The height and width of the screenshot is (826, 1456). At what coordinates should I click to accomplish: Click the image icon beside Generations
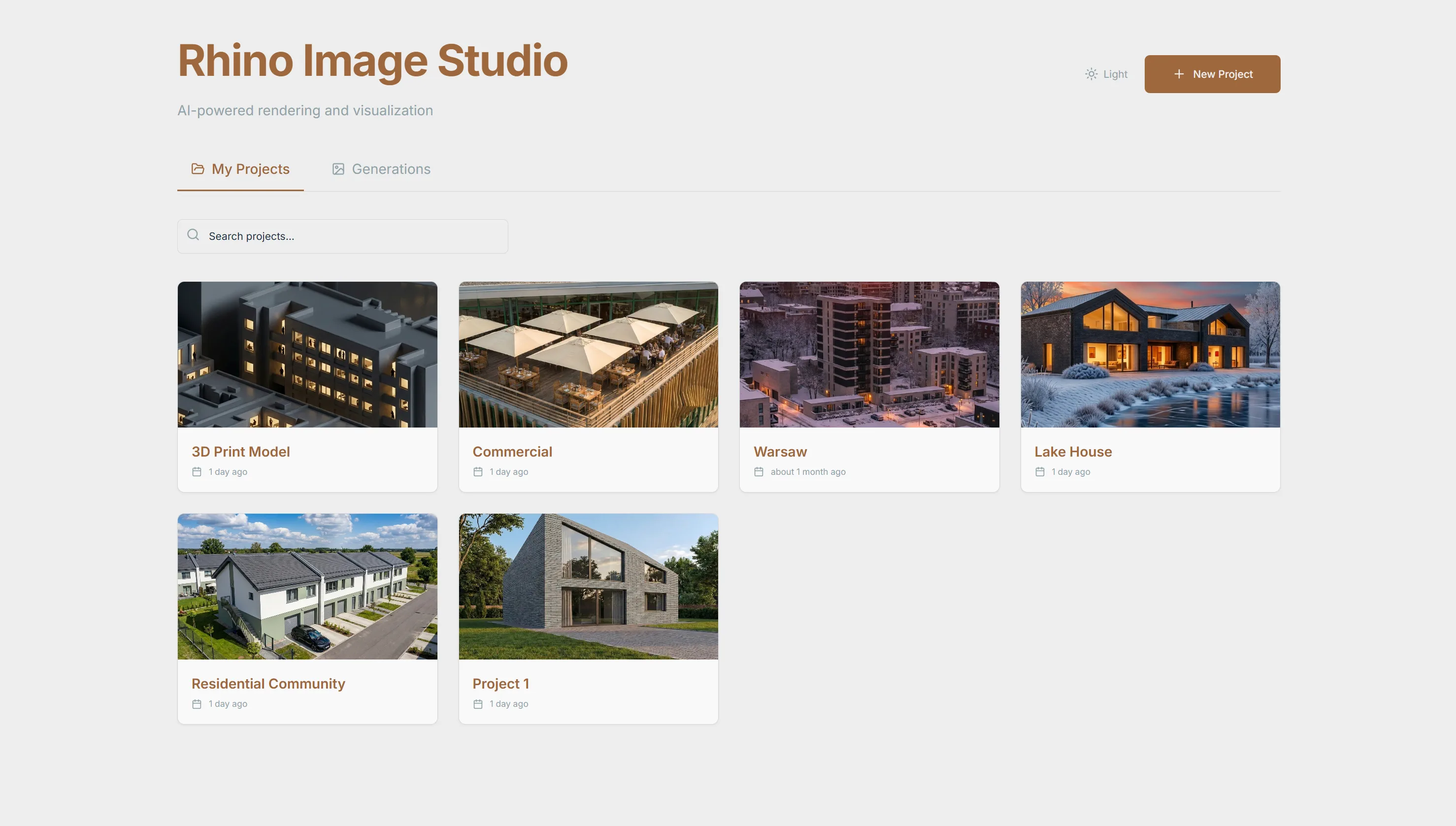(x=338, y=168)
